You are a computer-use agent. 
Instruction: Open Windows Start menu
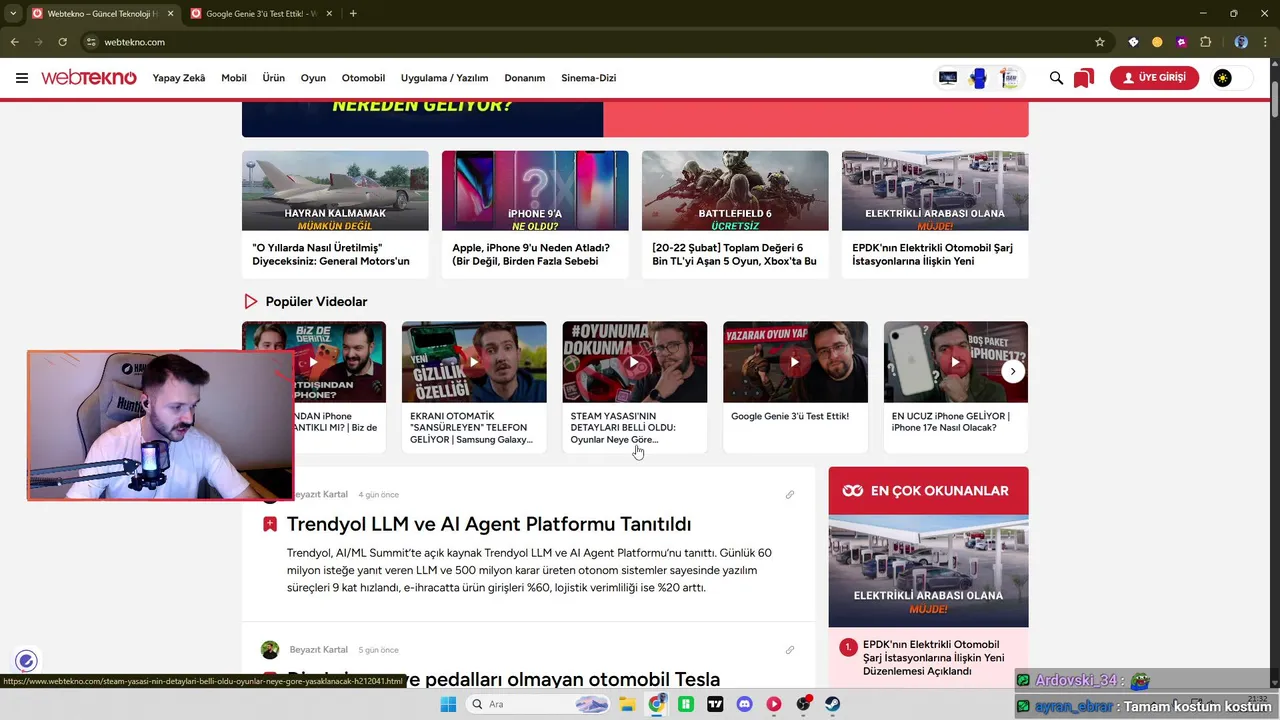(447, 704)
